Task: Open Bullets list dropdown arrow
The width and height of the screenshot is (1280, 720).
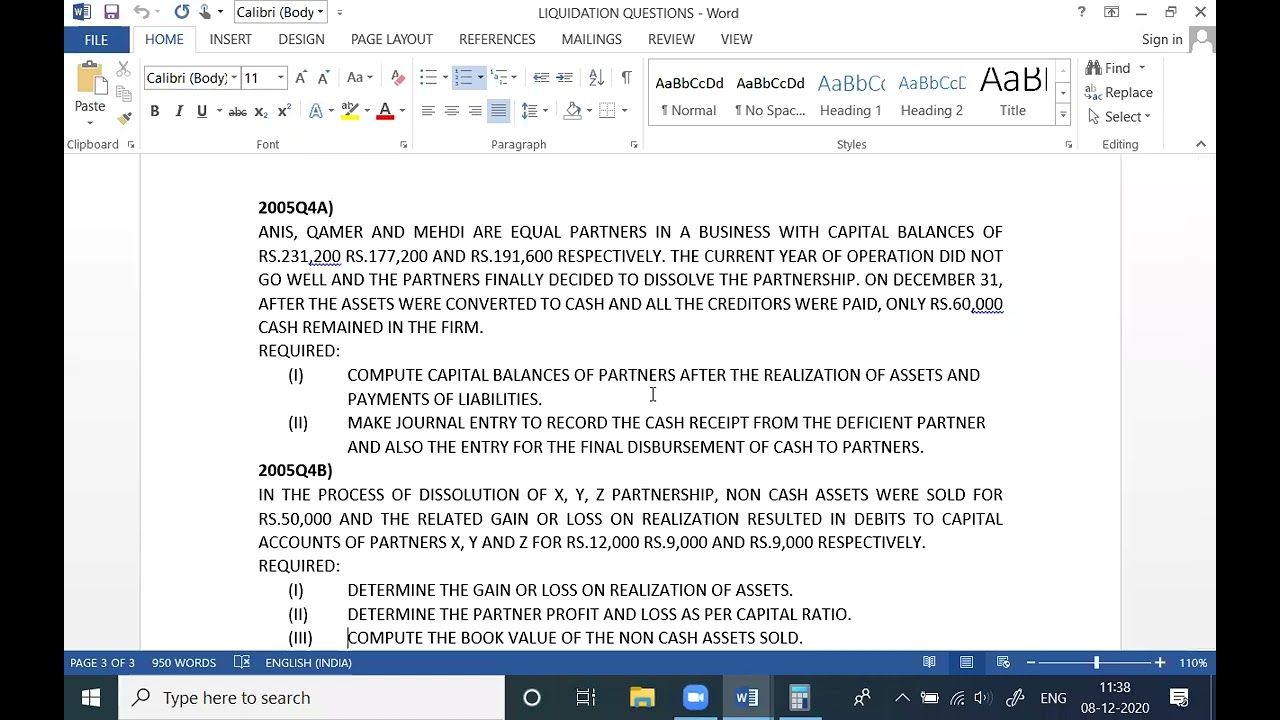Action: (446, 78)
